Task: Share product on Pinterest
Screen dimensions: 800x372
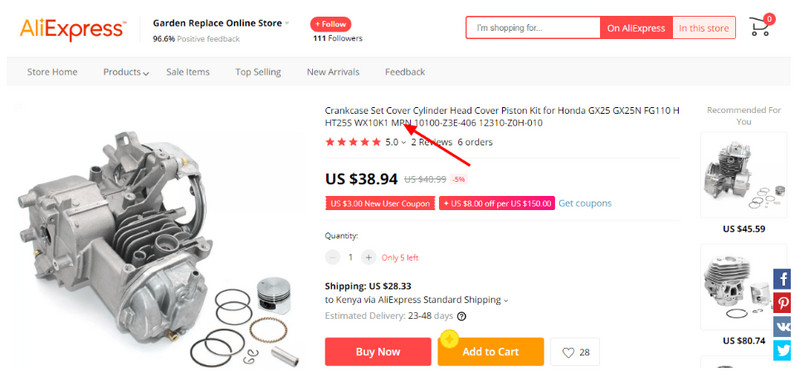Action: [782, 303]
